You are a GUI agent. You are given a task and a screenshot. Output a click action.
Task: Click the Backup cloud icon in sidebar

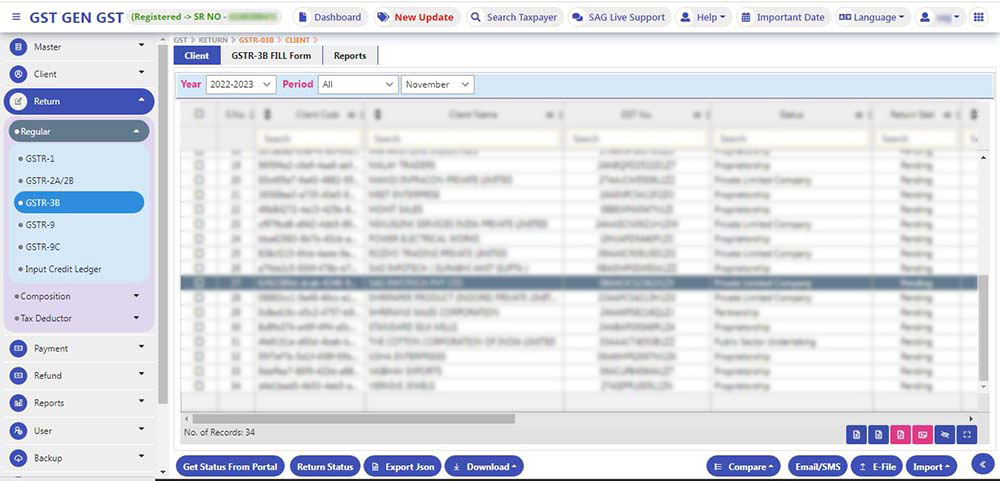[x=18, y=458]
